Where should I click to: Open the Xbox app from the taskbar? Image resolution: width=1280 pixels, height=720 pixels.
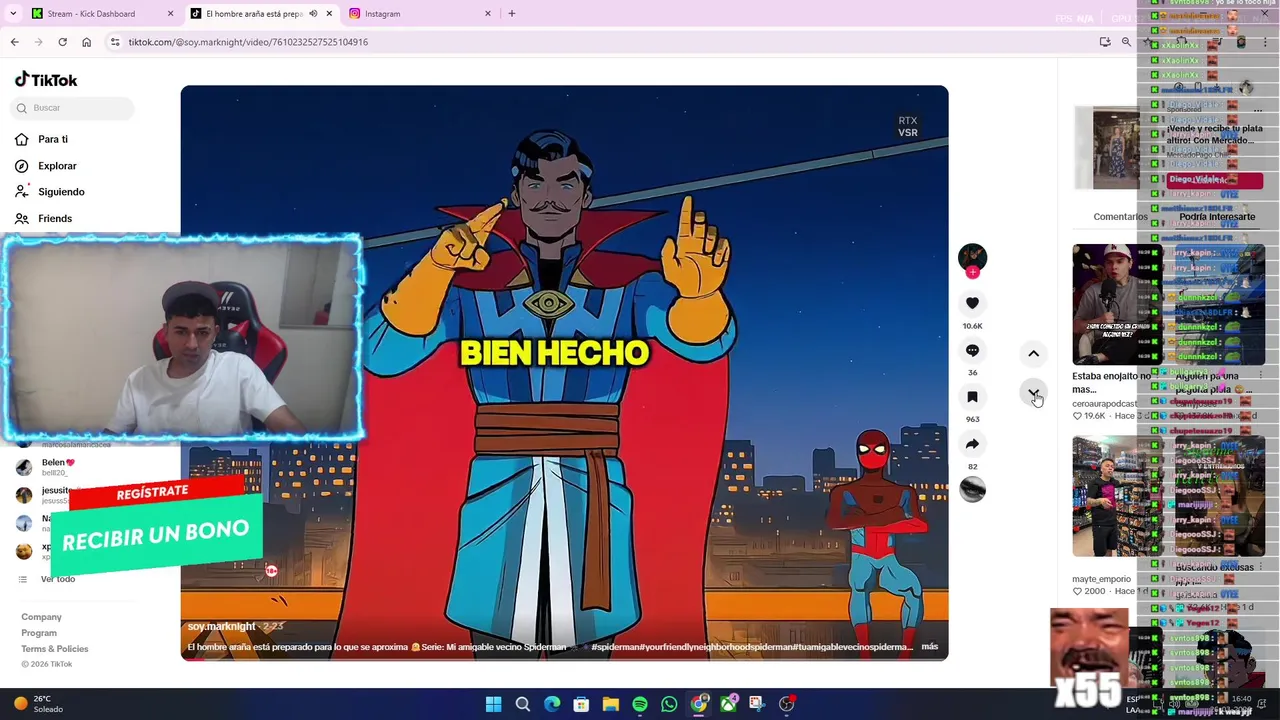click(x=728, y=704)
